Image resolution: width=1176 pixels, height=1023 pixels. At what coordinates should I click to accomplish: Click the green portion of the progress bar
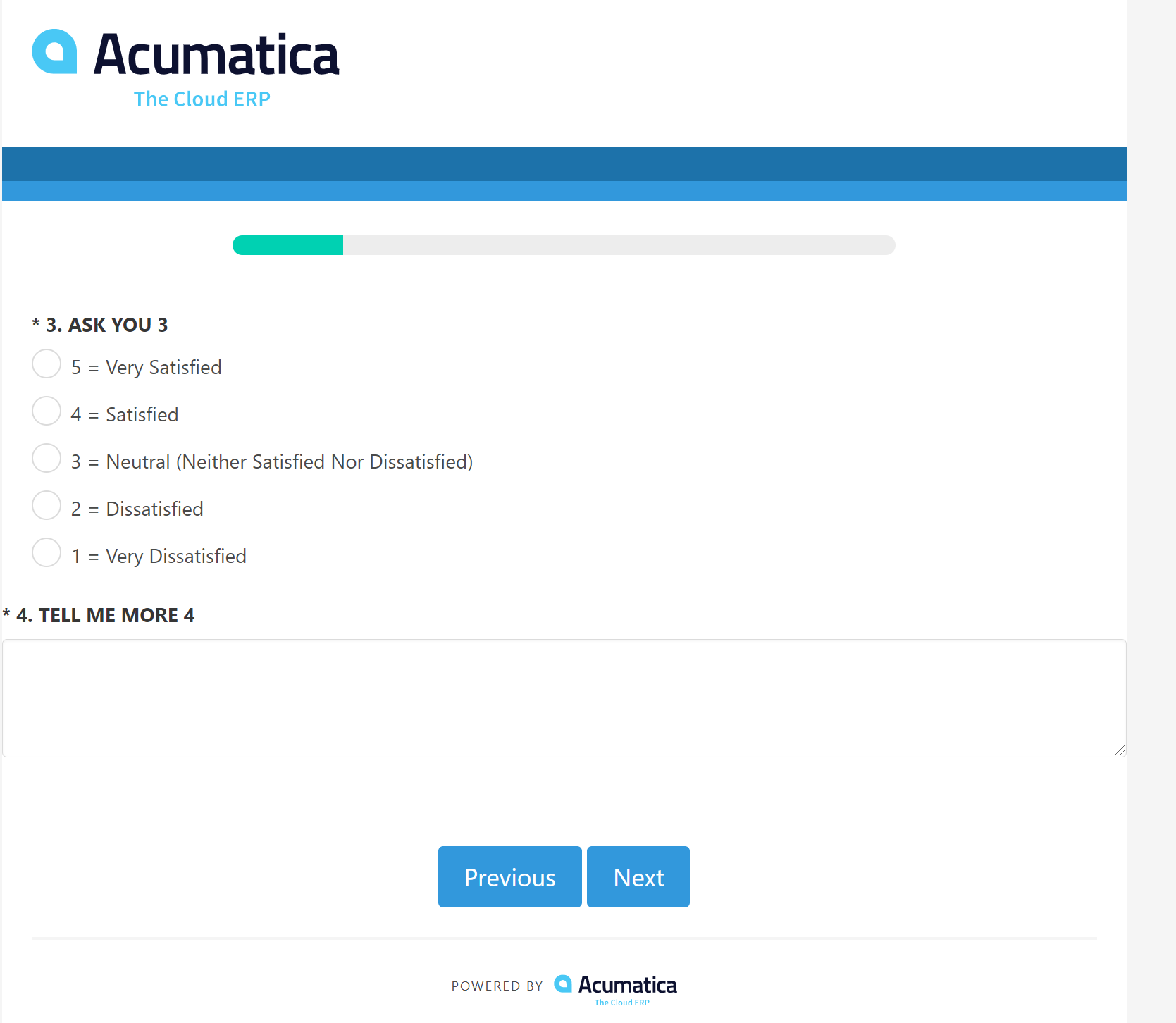click(287, 245)
